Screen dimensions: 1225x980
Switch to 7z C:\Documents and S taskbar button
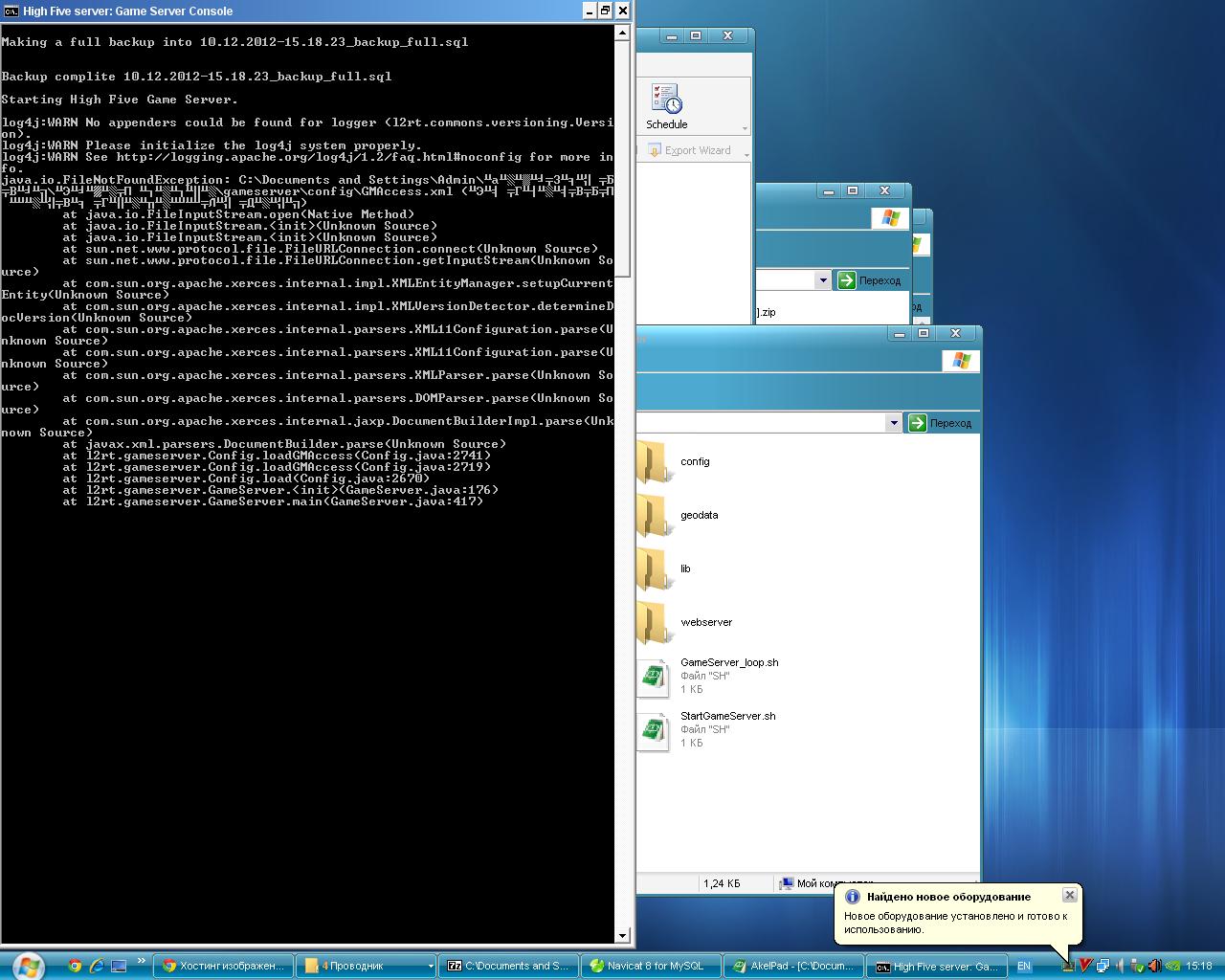[x=508, y=967]
